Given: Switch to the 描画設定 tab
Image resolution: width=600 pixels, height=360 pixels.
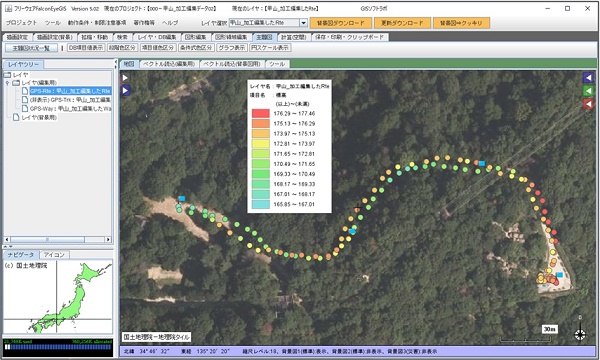Looking at the screenshot, I should [x=17, y=37].
